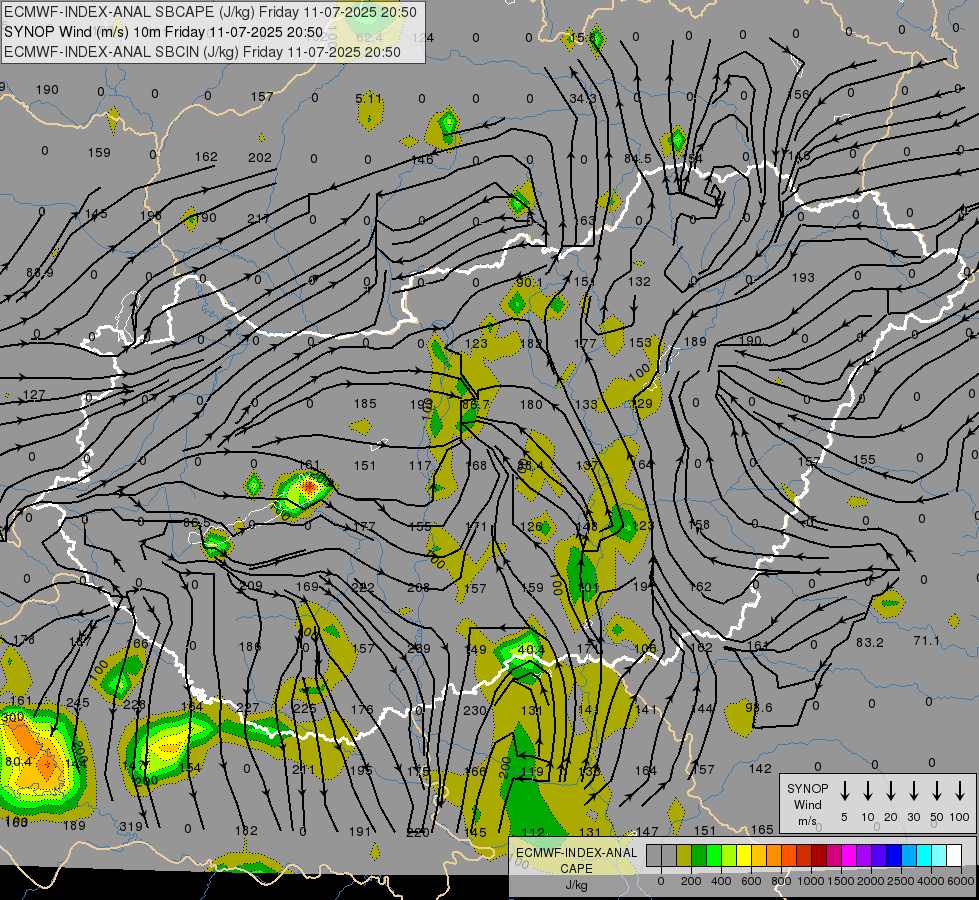Image resolution: width=979 pixels, height=900 pixels.
Task: Click the '2500' tick on CAPE scale
Action: point(901,881)
